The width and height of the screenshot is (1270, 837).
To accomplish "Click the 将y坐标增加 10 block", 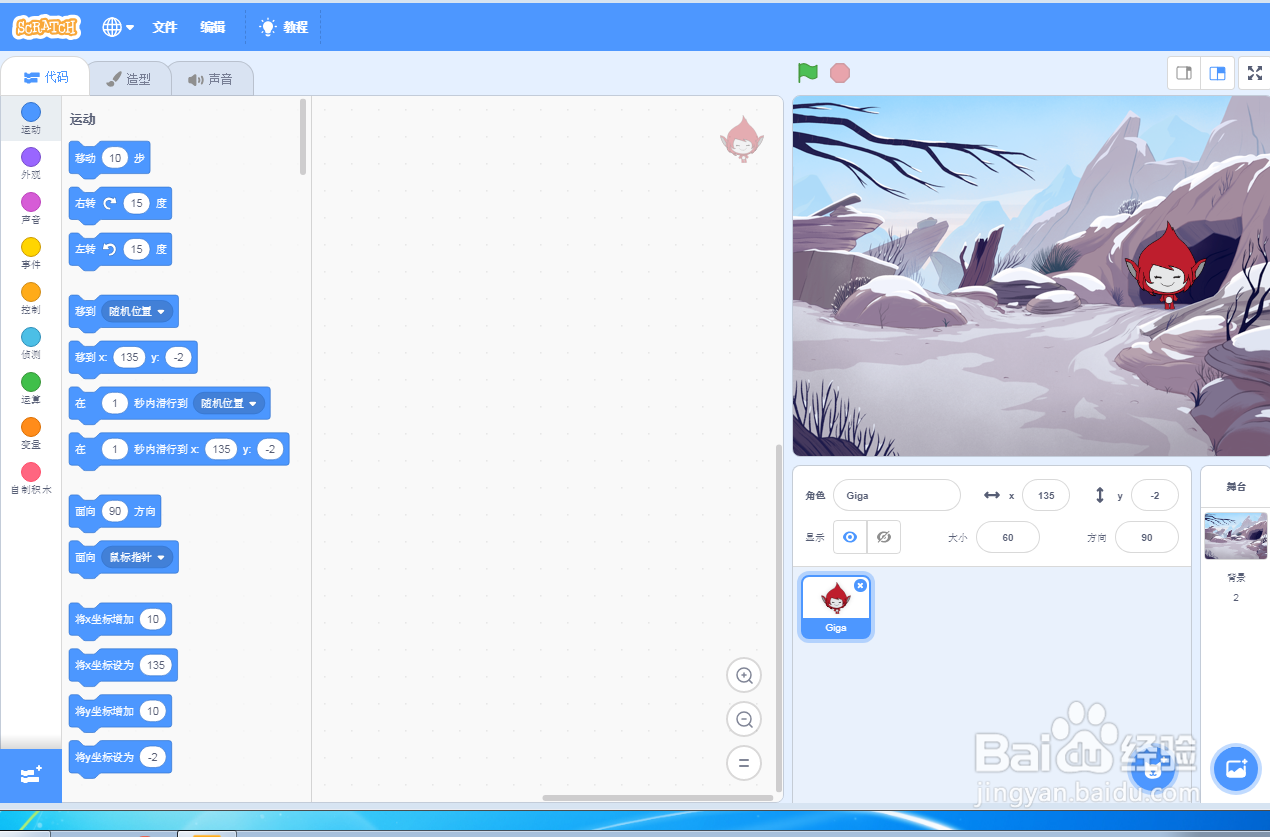I will tap(120, 711).
